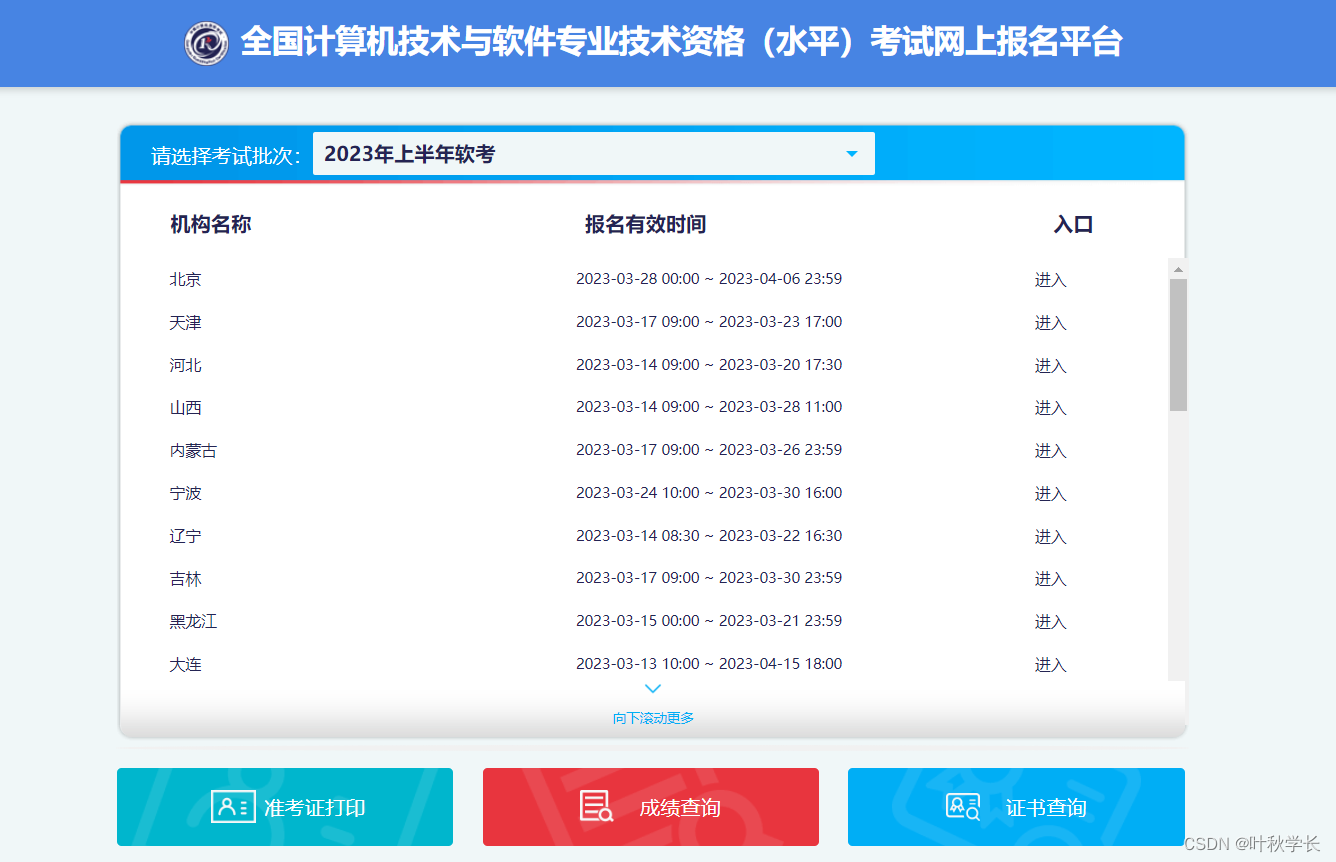Click 进入 for 北京
Viewport: 1336px width, 862px height.
pyautogui.click(x=1051, y=280)
